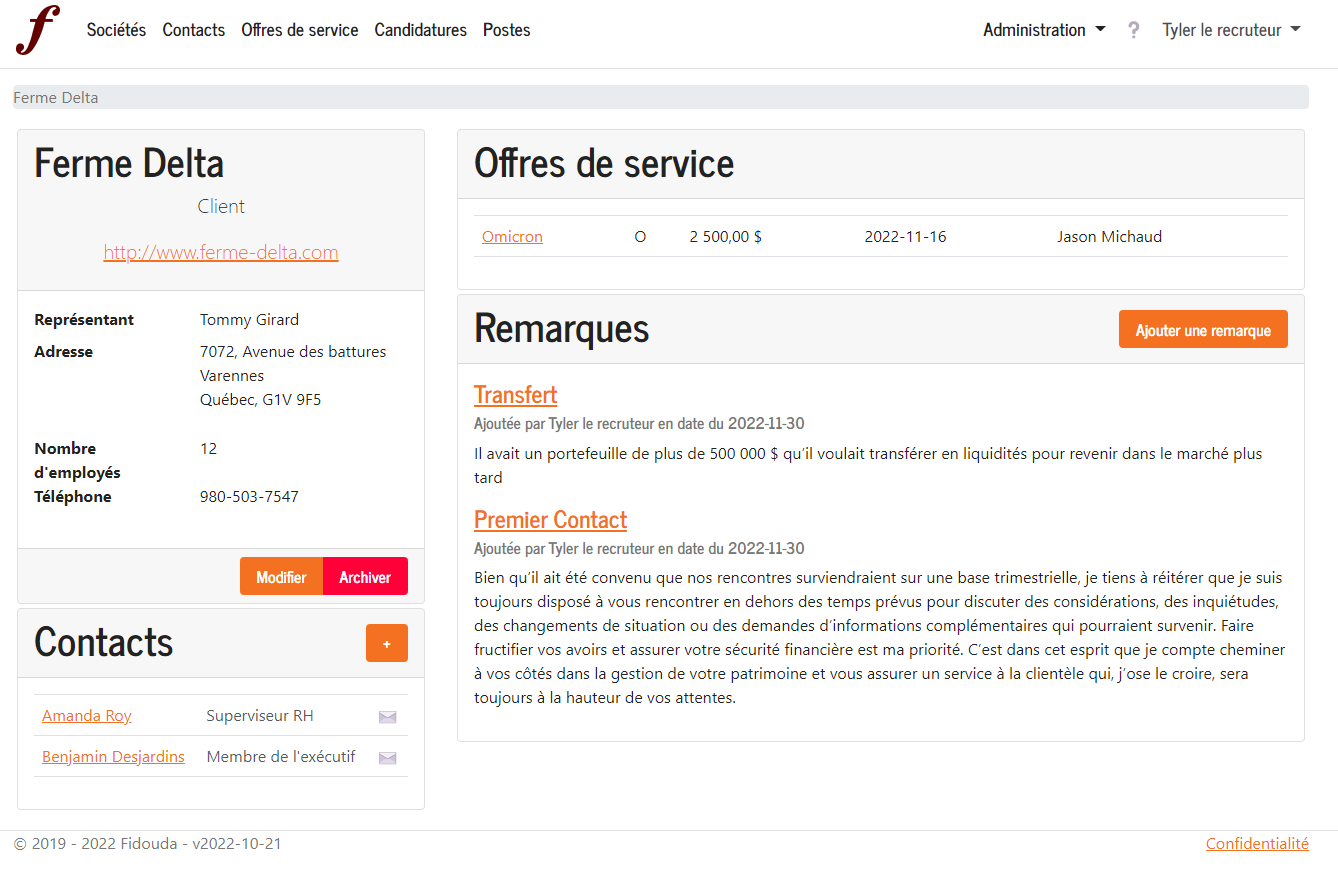The image size is (1338, 880).
Task: Click the help question mark icon
Action: (x=1133, y=30)
